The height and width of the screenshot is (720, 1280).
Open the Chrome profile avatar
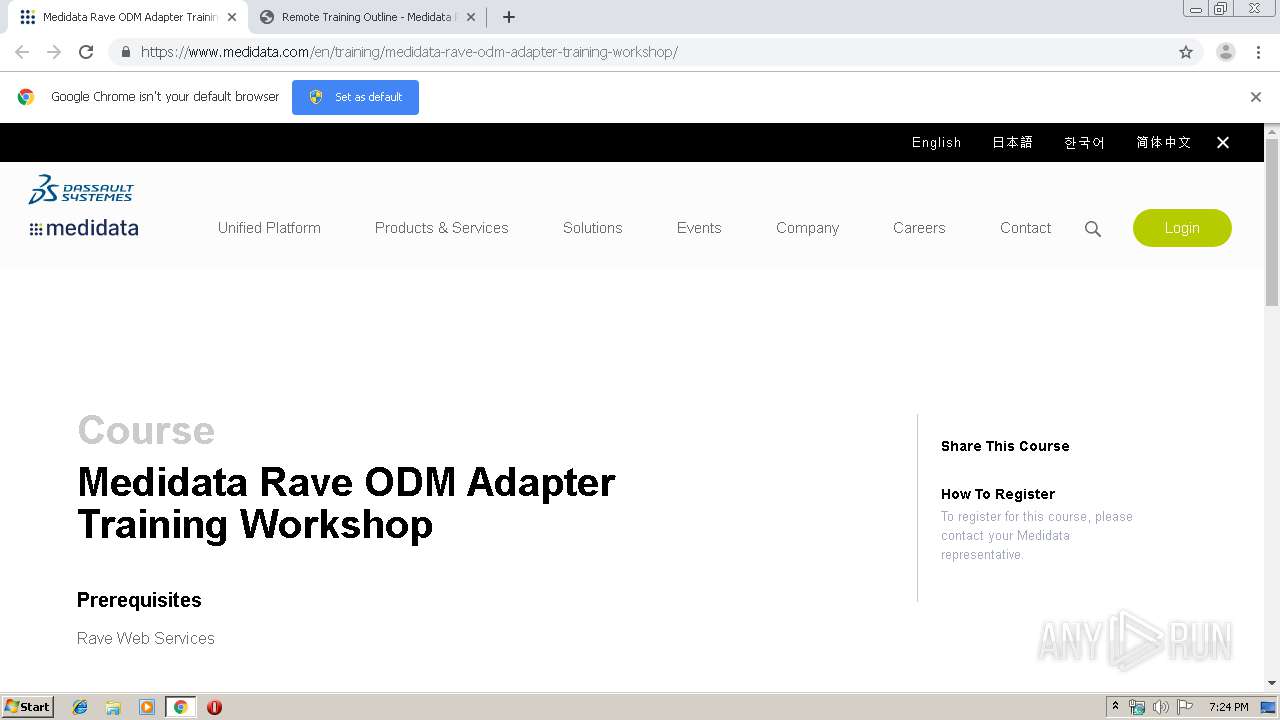pos(1225,52)
